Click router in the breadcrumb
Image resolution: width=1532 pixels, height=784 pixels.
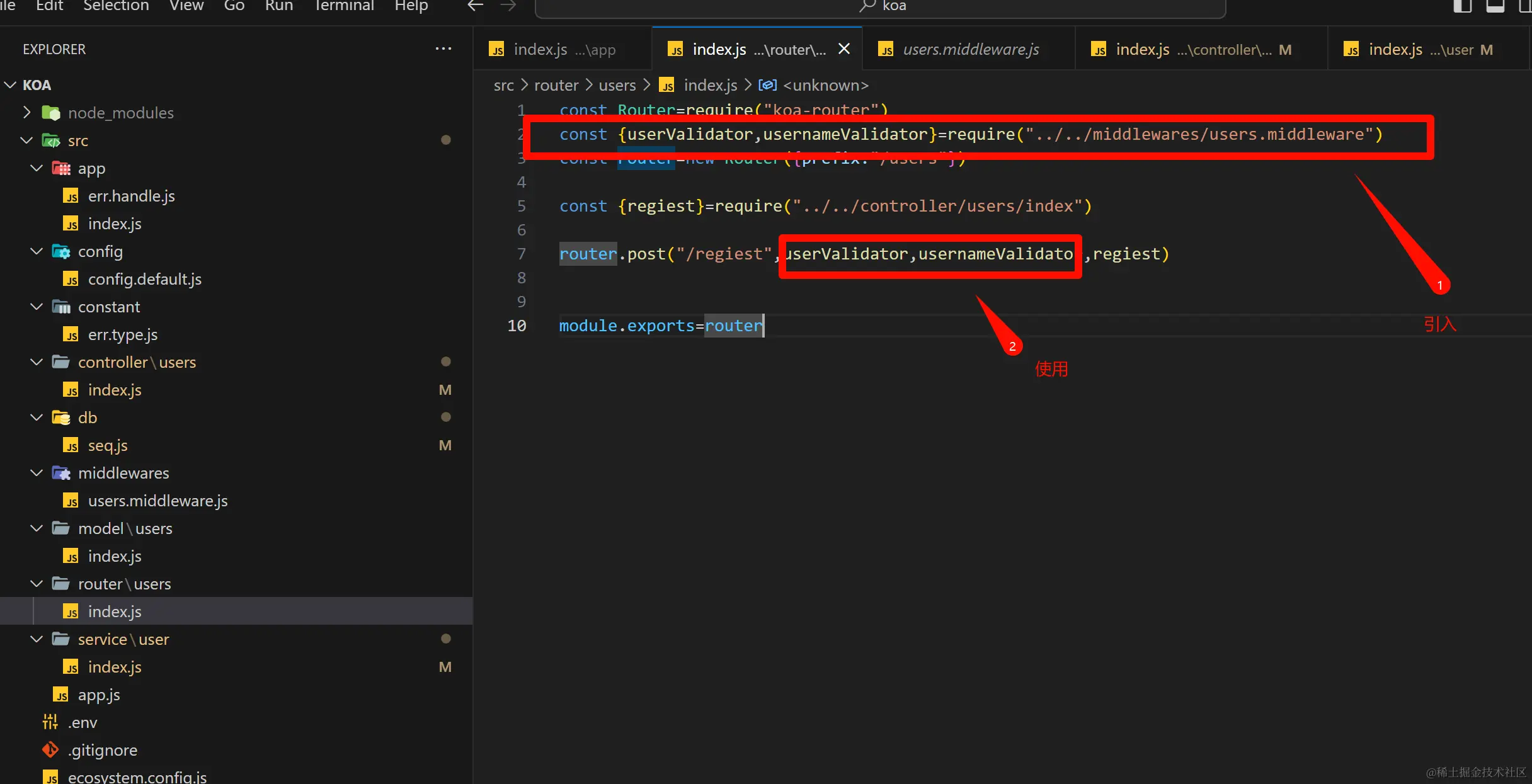point(556,85)
